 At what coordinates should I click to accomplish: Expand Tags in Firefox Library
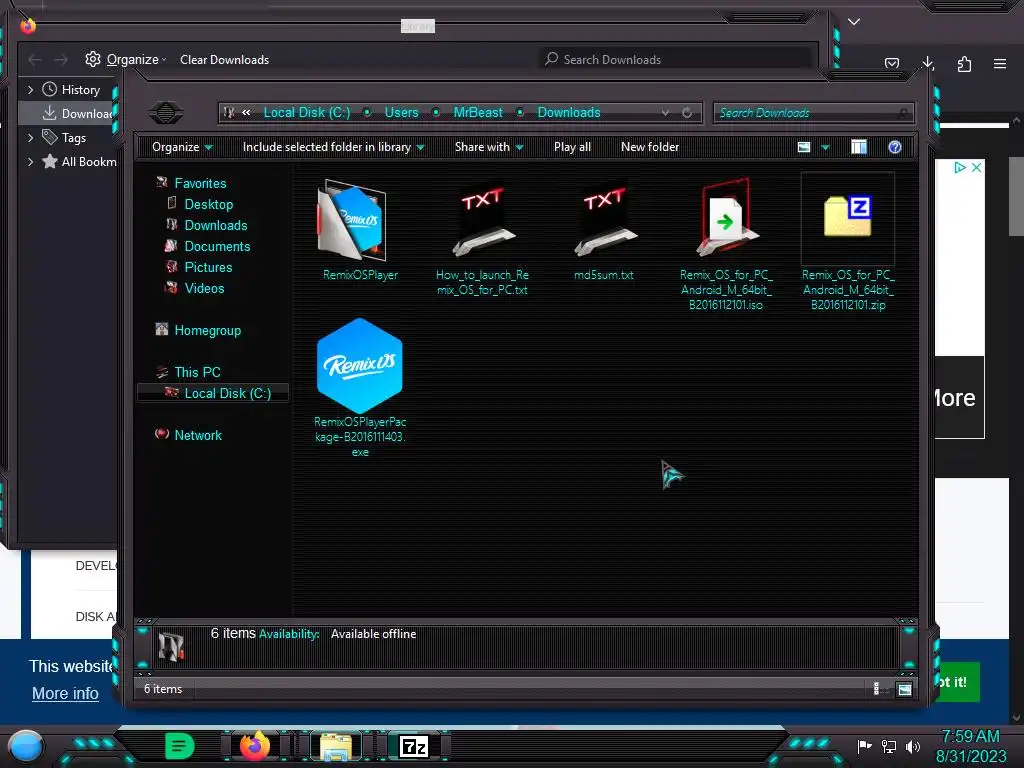point(30,138)
